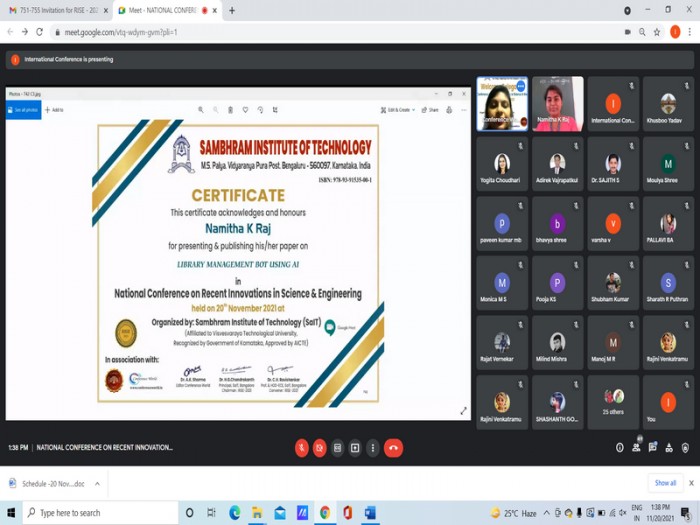
Task: Click Show all downloads
Action: point(665,483)
